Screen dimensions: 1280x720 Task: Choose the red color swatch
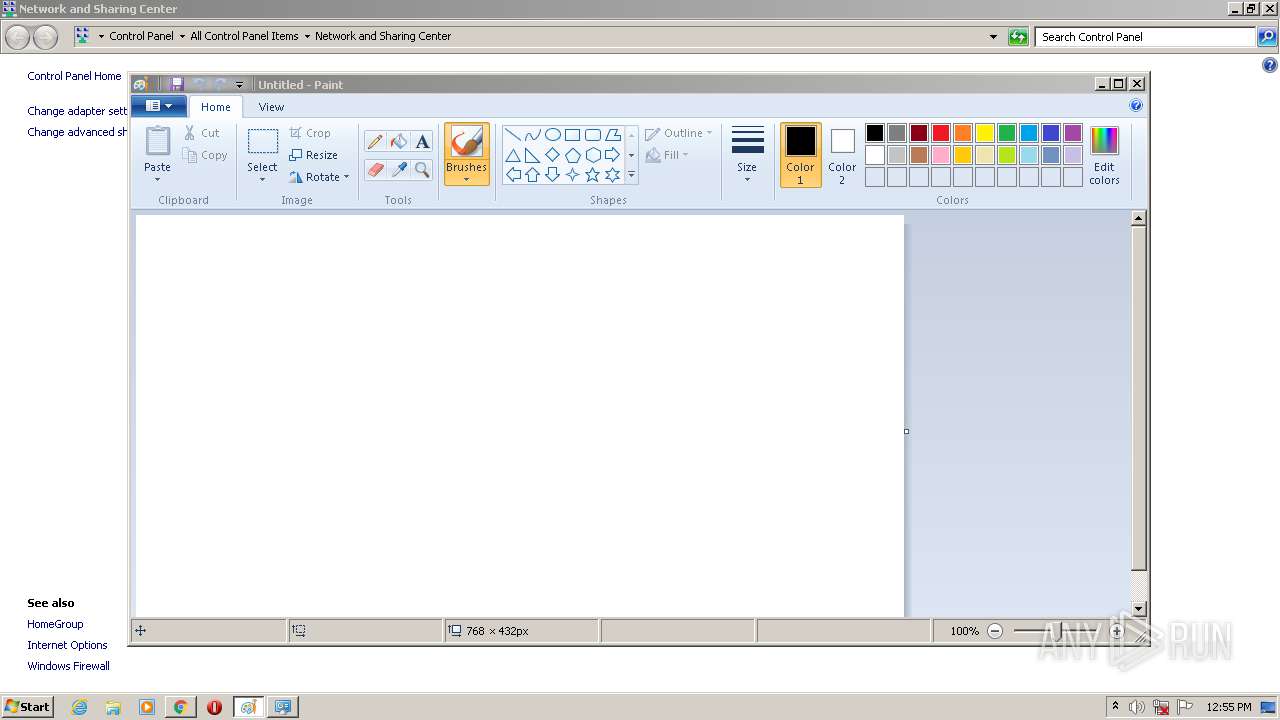tap(941, 133)
